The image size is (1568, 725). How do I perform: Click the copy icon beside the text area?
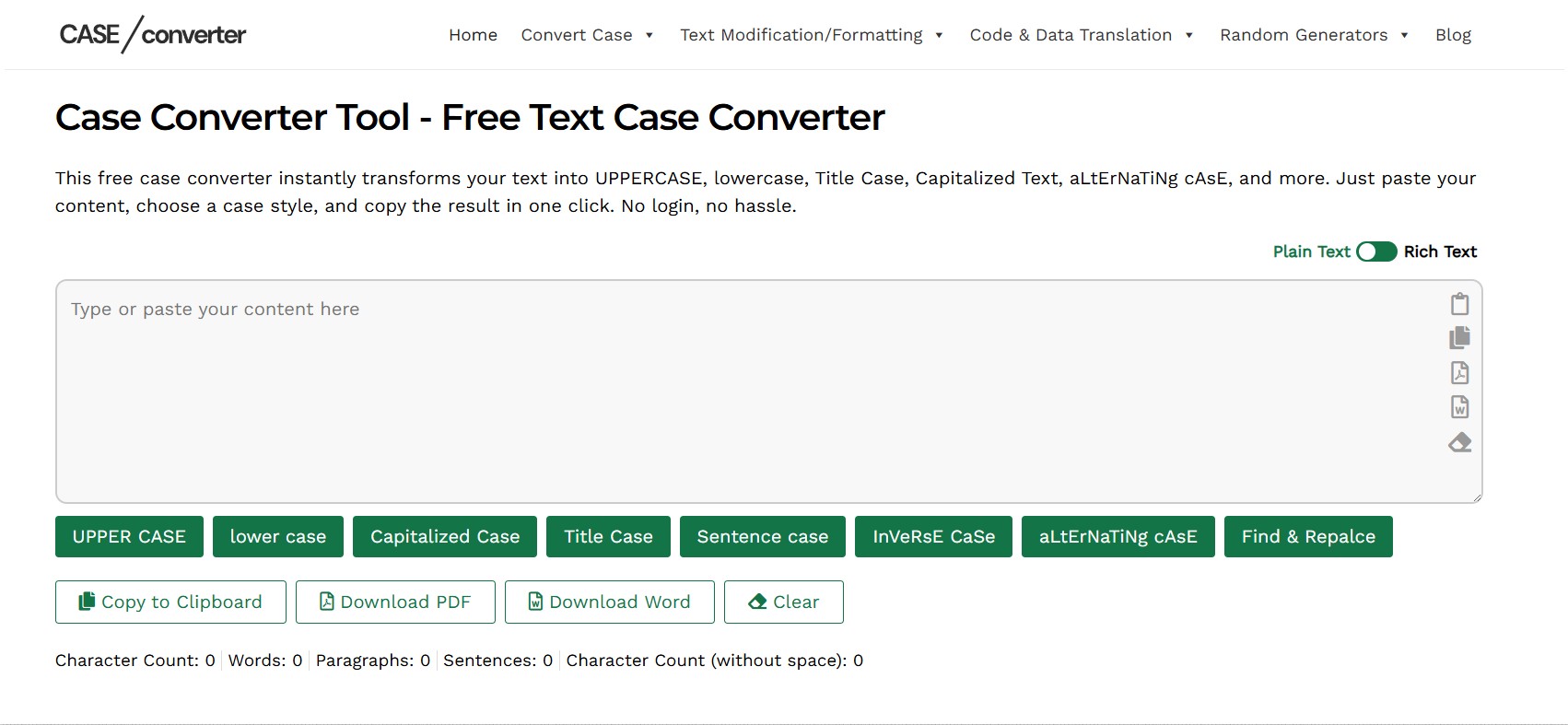(1459, 338)
